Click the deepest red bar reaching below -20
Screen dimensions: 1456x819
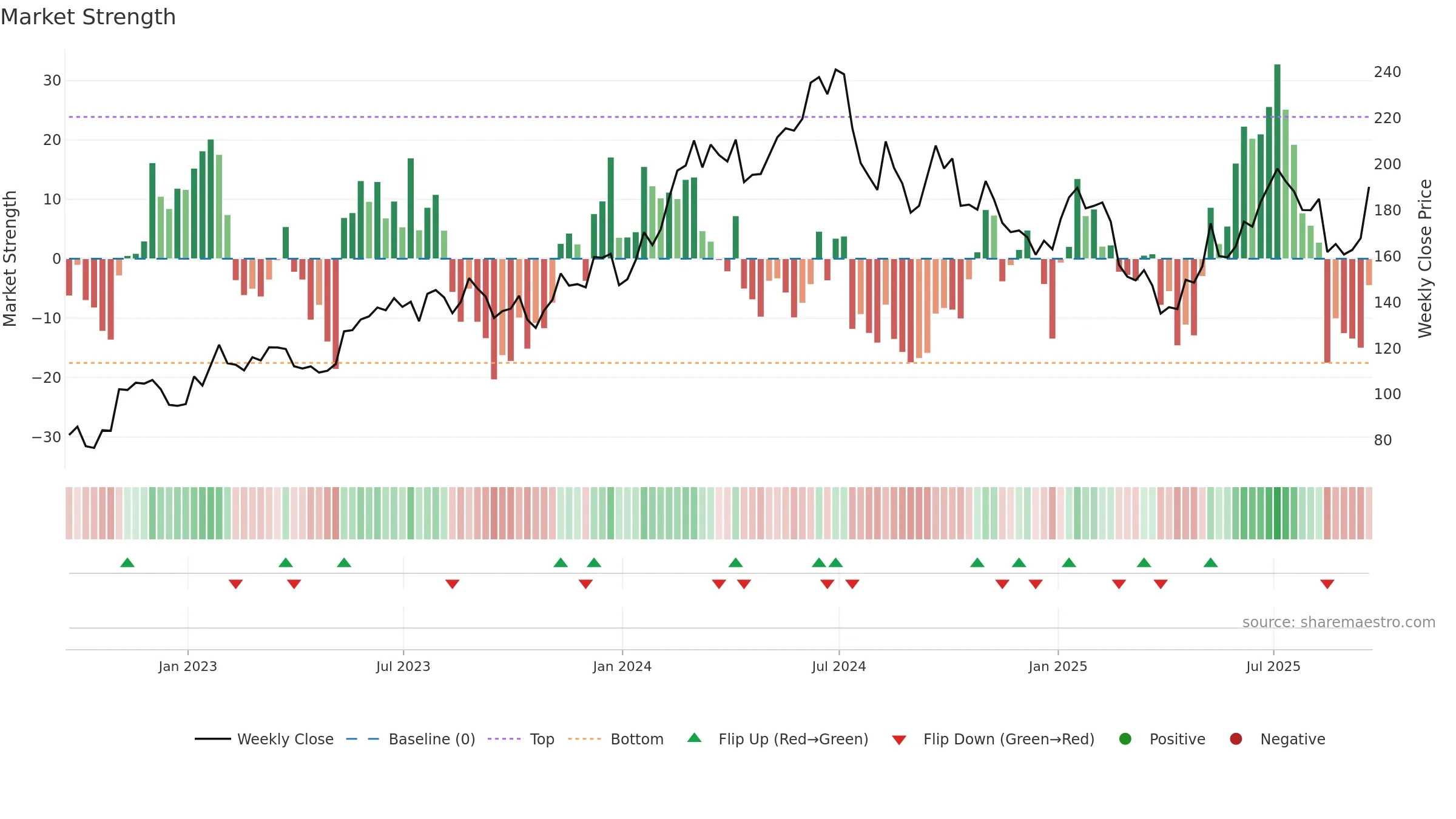click(x=494, y=319)
